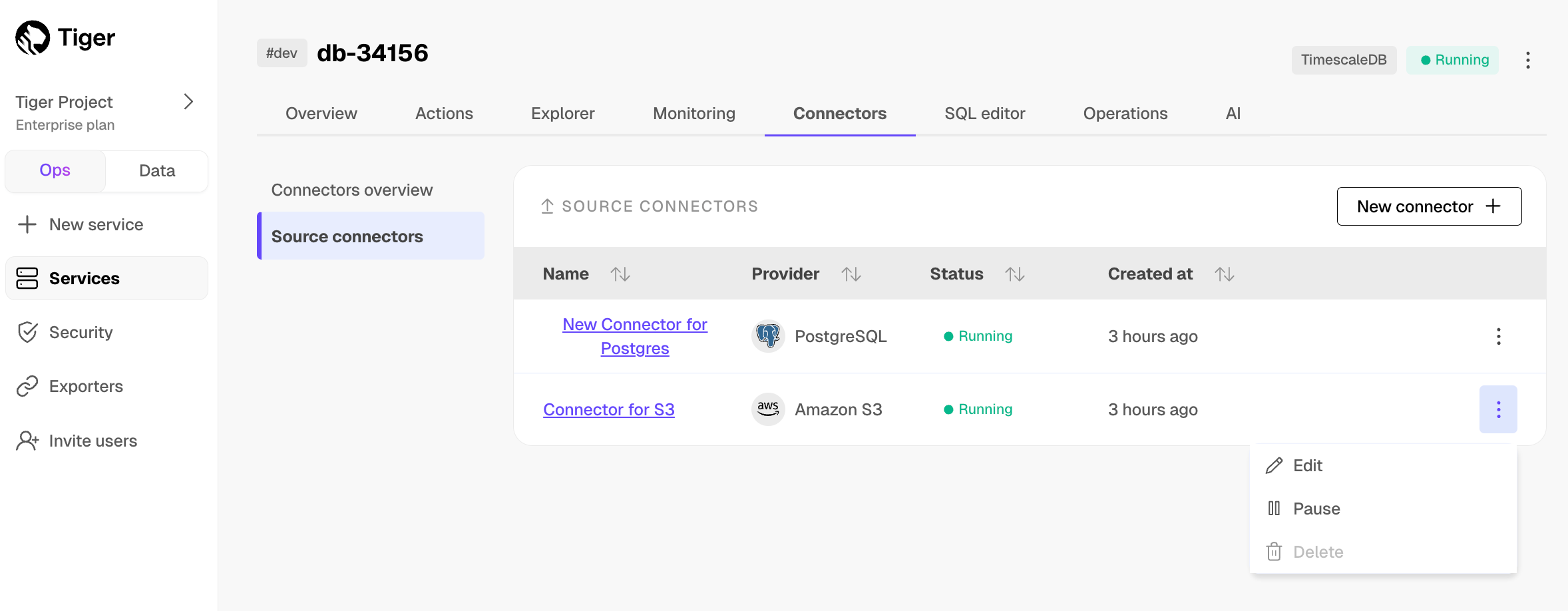Select Connectors overview in side panel
The image size is (1568, 611).
pyautogui.click(x=352, y=190)
